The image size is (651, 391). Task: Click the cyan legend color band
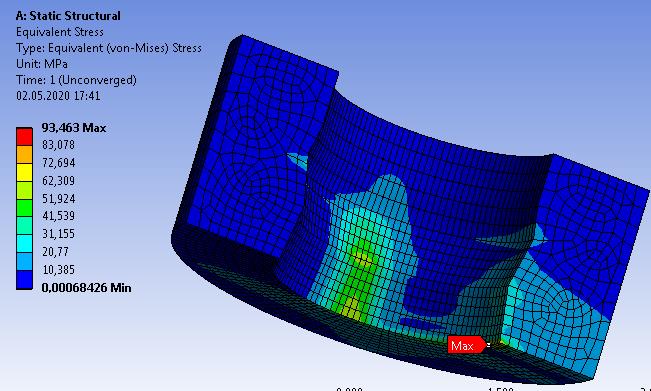[x=24, y=244]
